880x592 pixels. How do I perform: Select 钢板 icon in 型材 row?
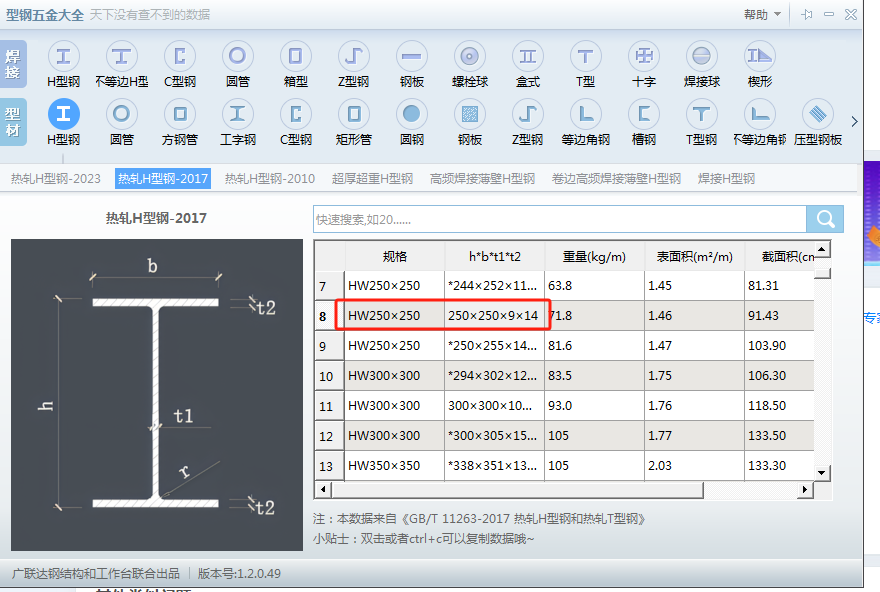click(x=470, y=114)
